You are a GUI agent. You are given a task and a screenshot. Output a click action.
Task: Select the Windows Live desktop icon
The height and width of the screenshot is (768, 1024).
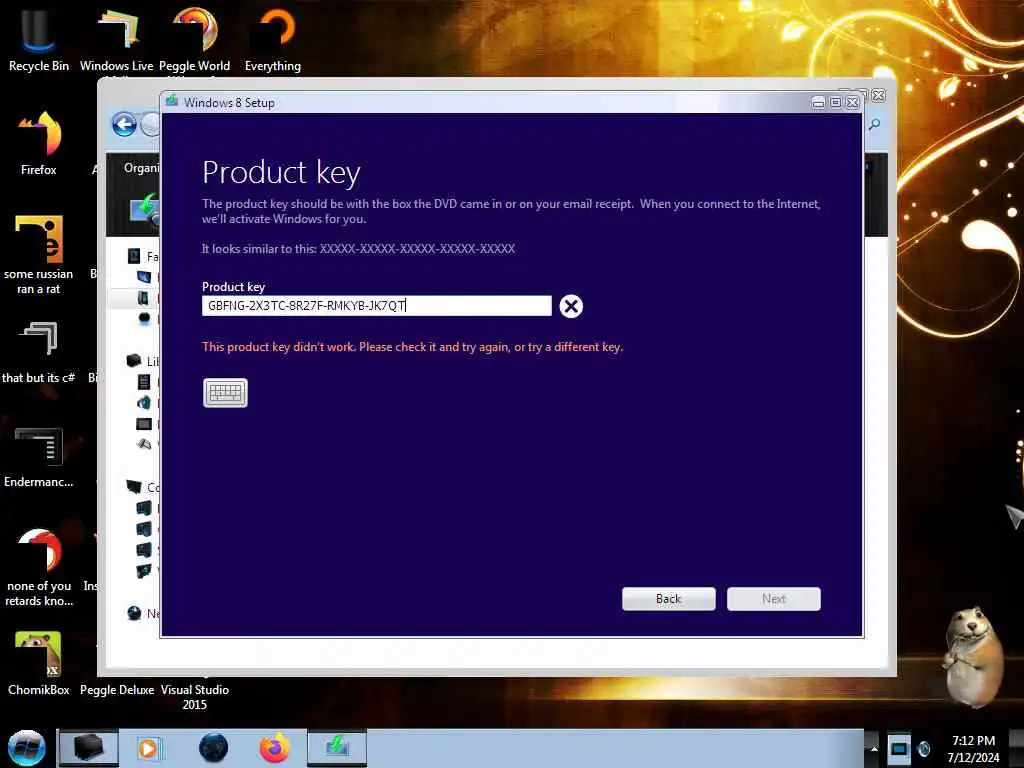(117, 40)
